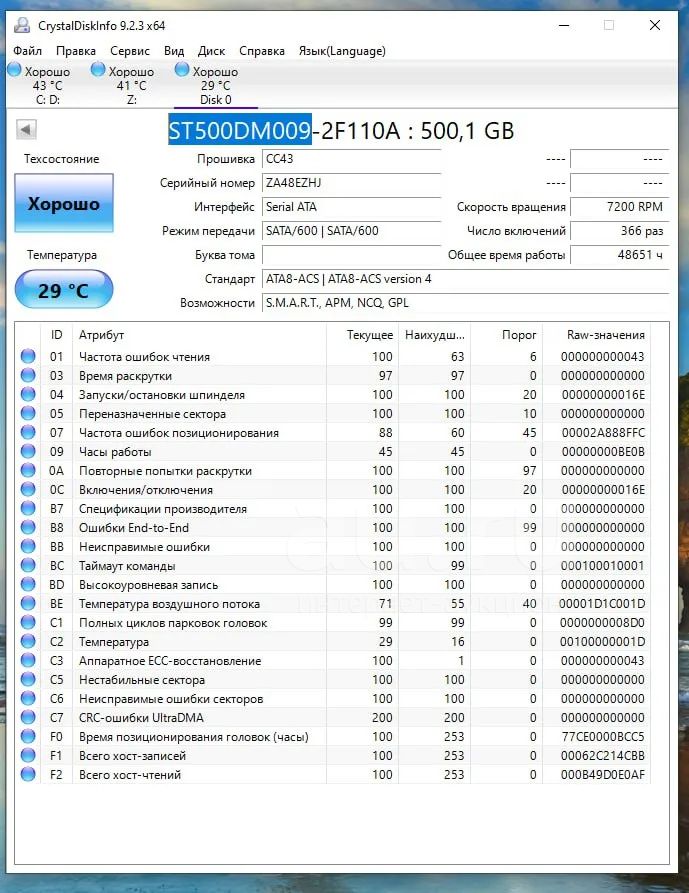Screen dimensions: 689x893
Task: Click status dot of attribute F1
Action: [x=28, y=755]
